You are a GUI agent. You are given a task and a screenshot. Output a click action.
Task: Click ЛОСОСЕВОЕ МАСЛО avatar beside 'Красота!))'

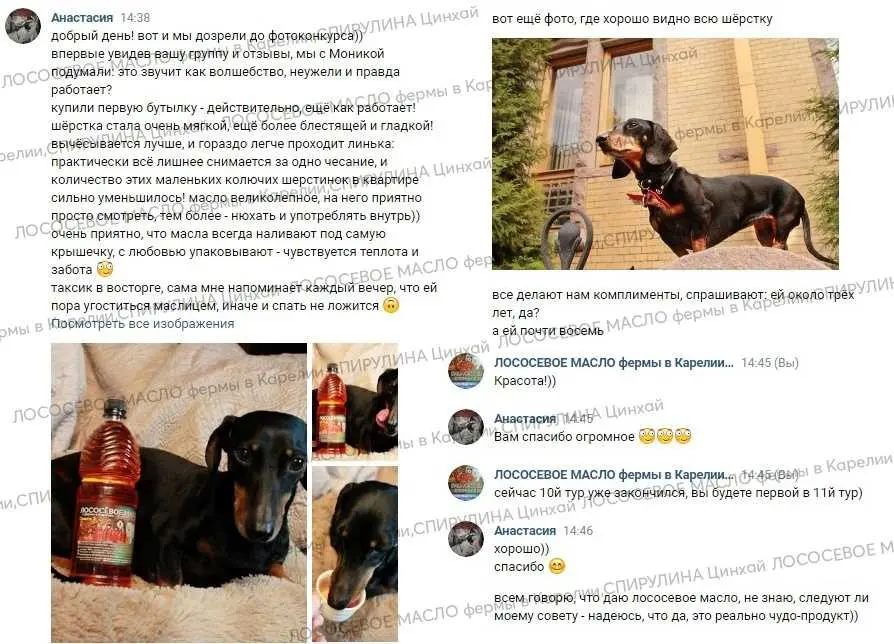click(466, 371)
